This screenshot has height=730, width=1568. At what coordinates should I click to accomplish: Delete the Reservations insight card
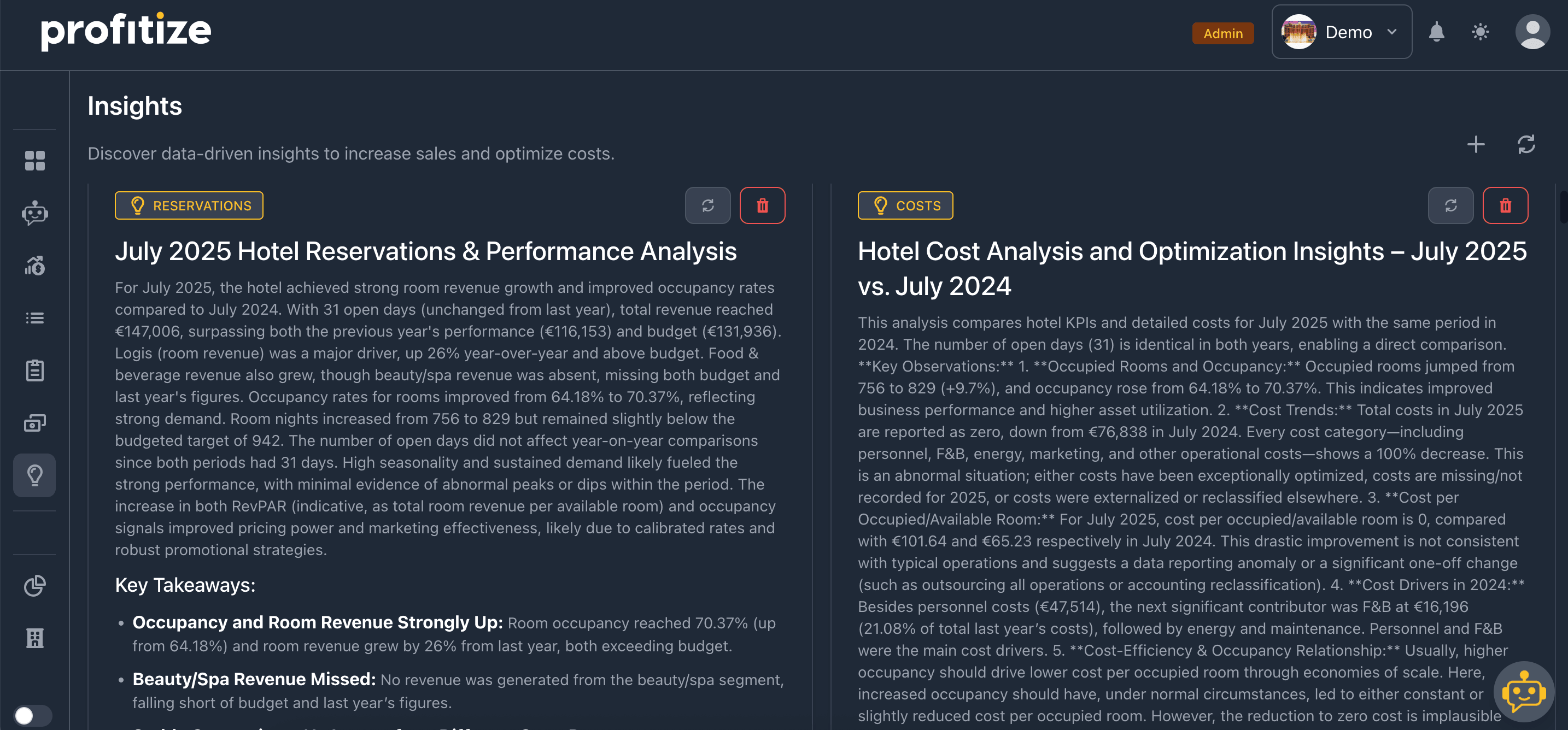click(762, 205)
